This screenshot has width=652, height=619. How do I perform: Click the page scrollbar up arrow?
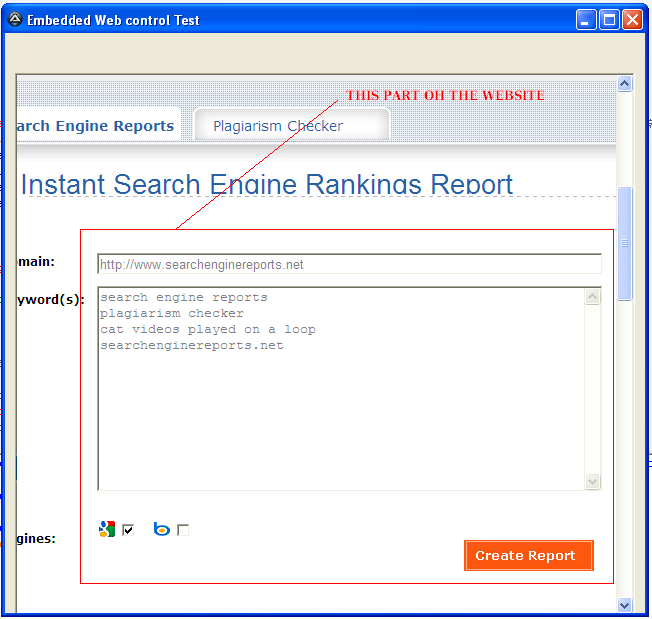pos(625,85)
